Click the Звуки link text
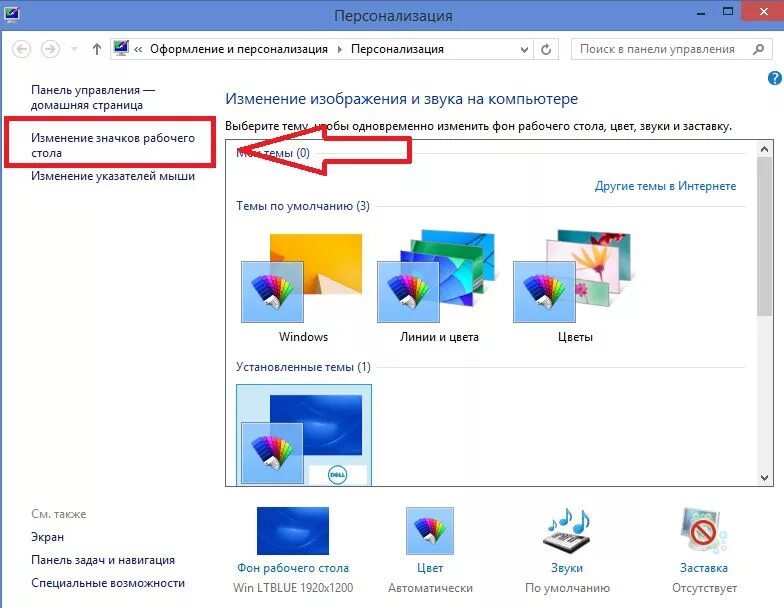 [567, 568]
